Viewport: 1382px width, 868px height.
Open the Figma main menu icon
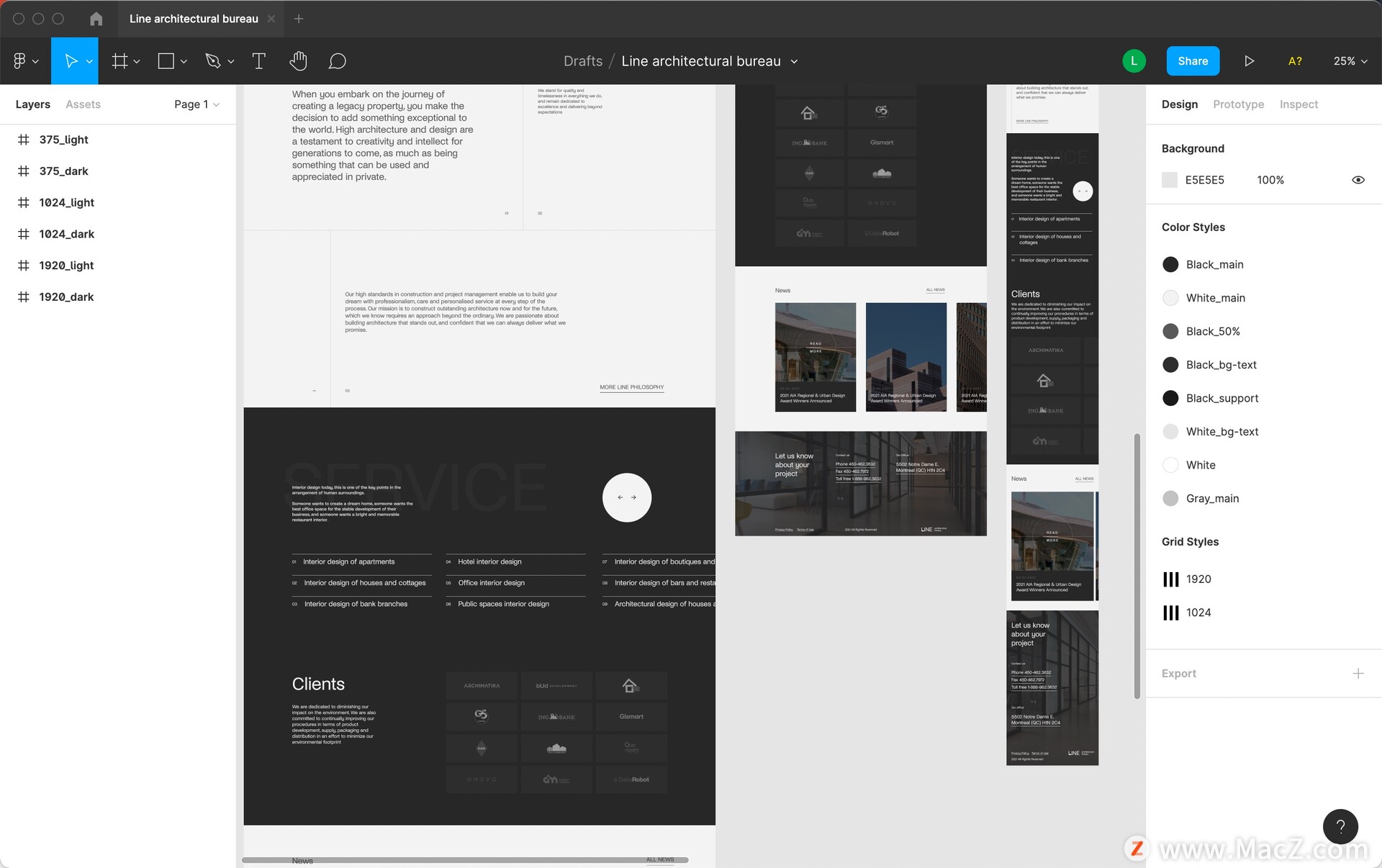tap(19, 61)
